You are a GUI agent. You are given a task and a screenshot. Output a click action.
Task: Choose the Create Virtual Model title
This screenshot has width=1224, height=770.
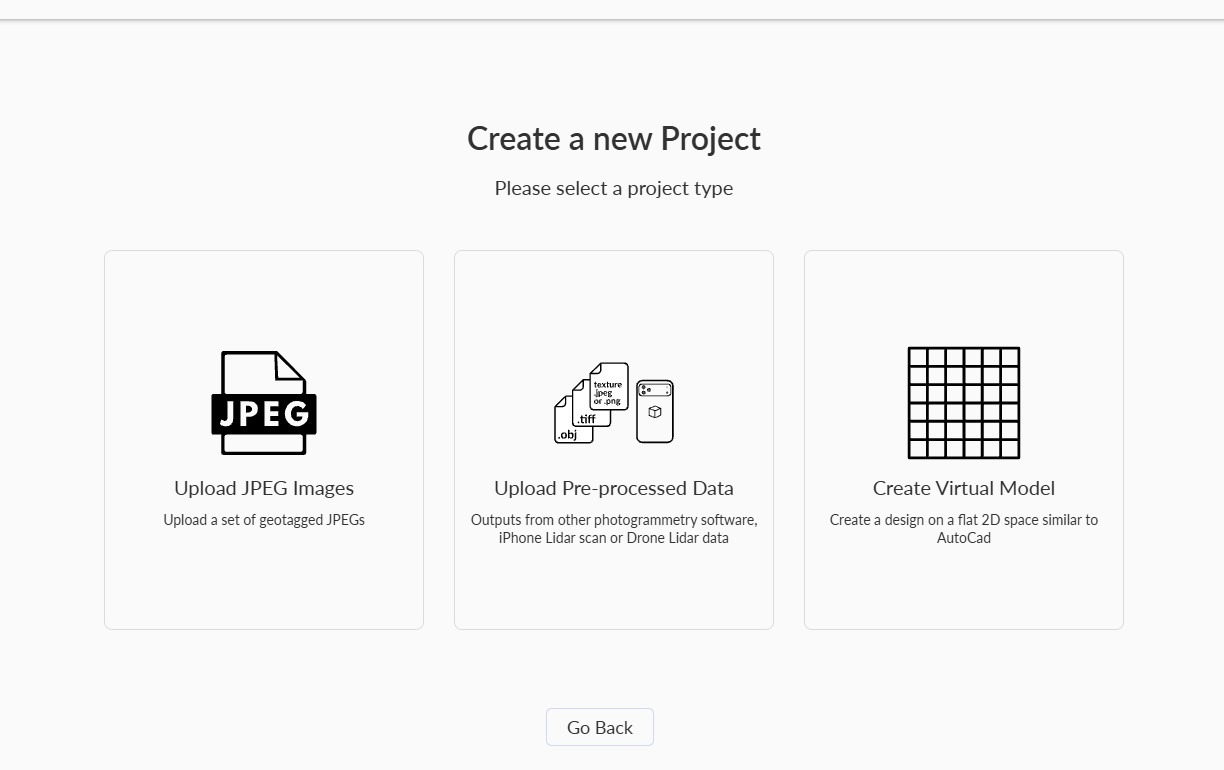(x=964, y=488)
